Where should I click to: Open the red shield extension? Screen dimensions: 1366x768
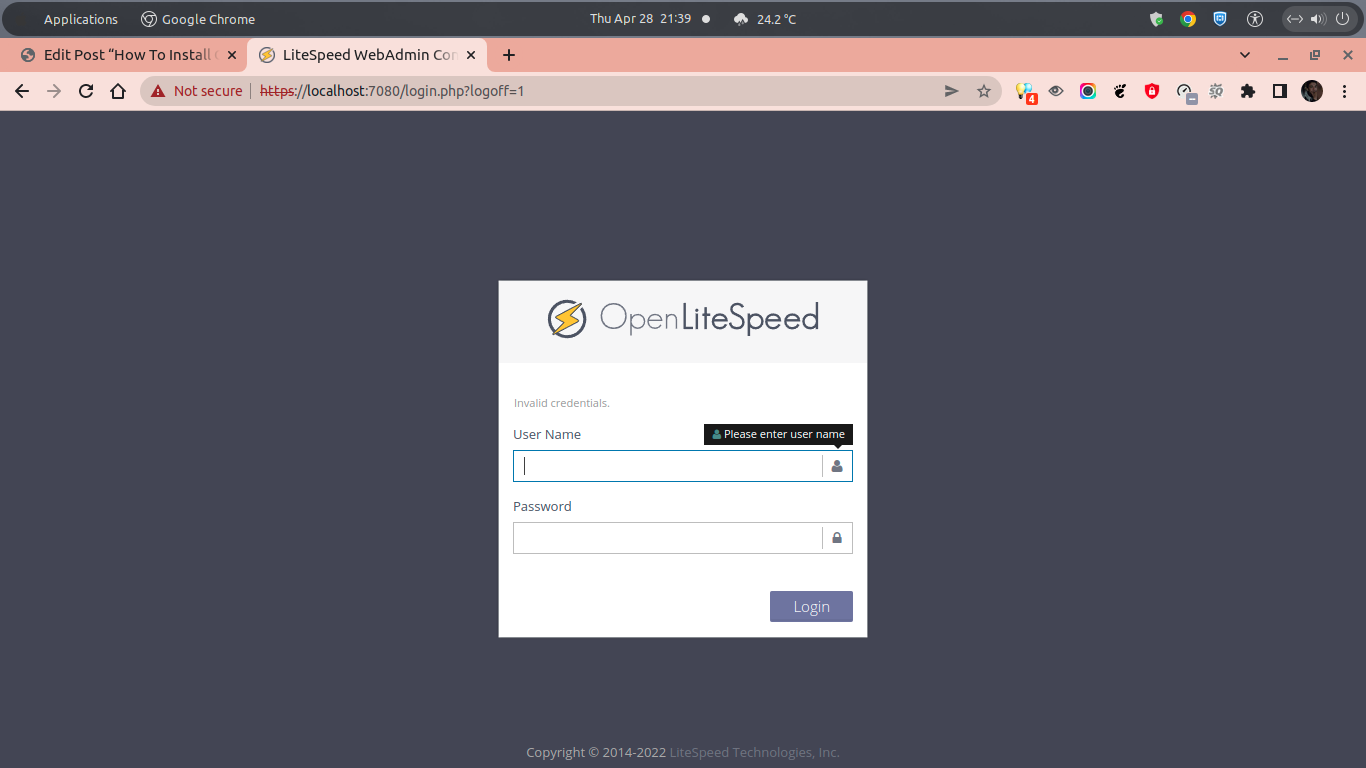tap(1152, 91)
